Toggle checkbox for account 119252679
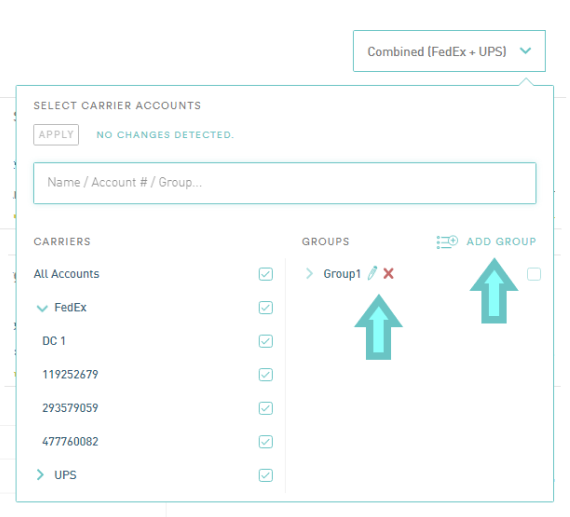Screen dimensions: 570x517 pyautogui.click(x=266, y=374)
